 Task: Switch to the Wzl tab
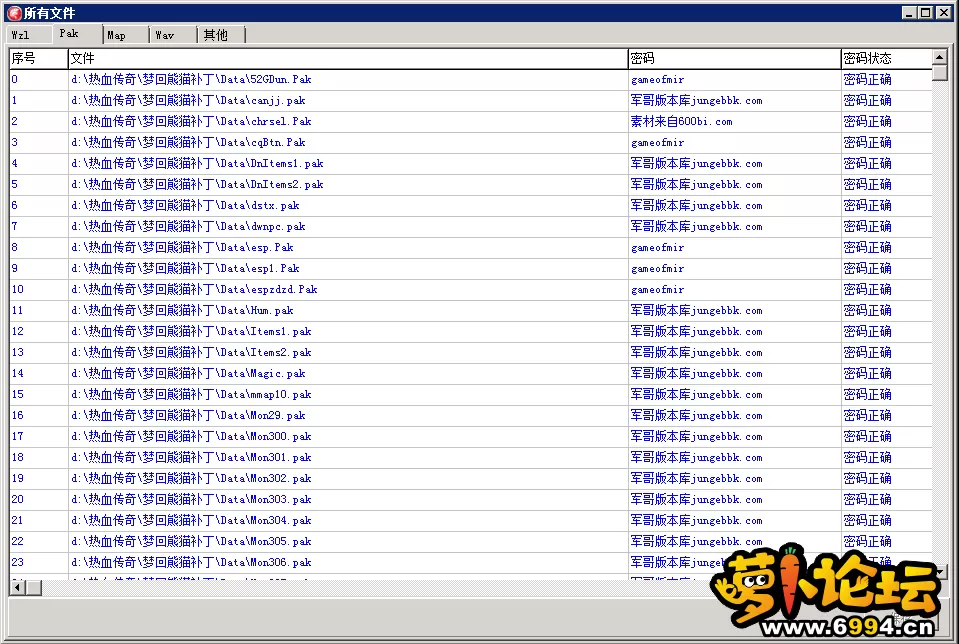[x=28, y=35]
